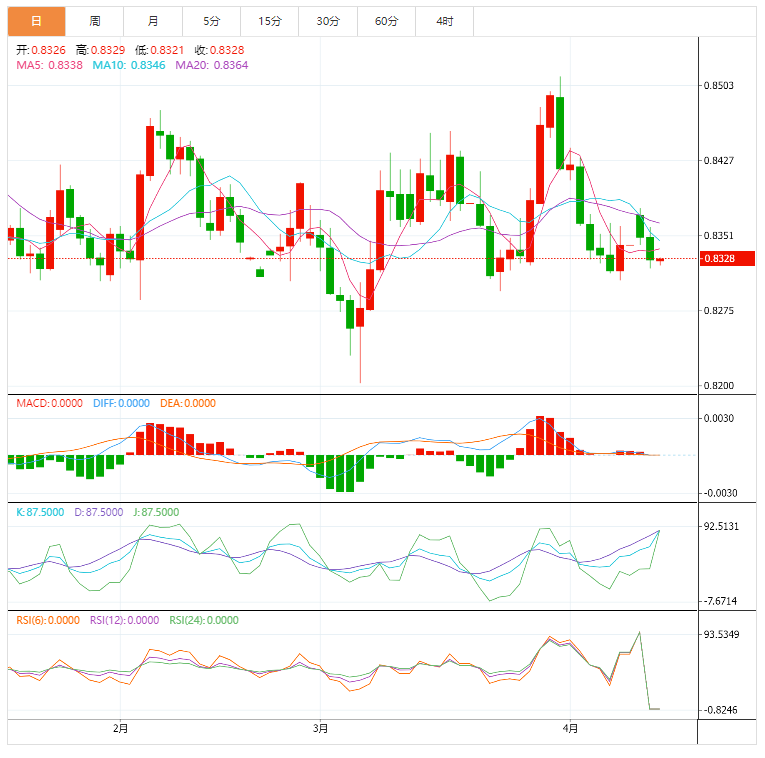Switch to the 周 weekly tab
The height and width of the screenshot is (758, 765).
coord(95,21)
